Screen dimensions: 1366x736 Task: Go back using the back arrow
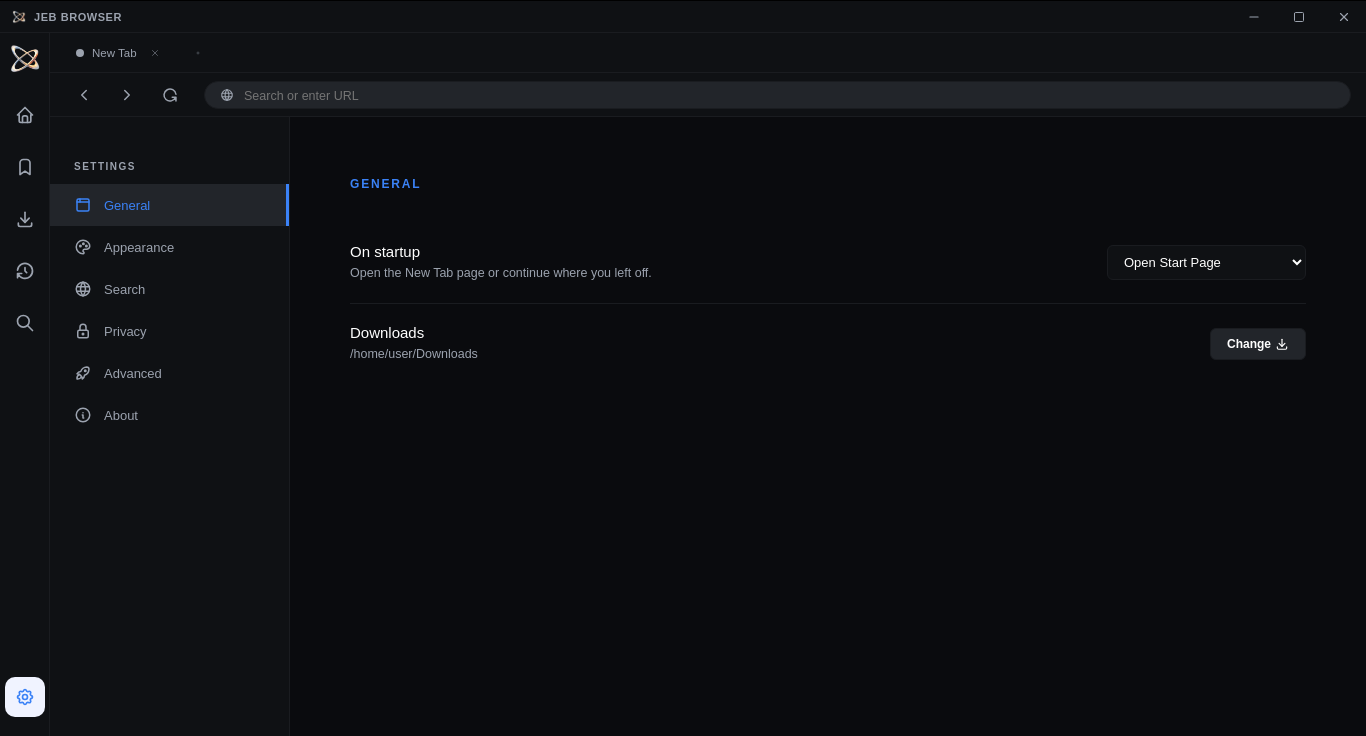click(x=84, y=94)
